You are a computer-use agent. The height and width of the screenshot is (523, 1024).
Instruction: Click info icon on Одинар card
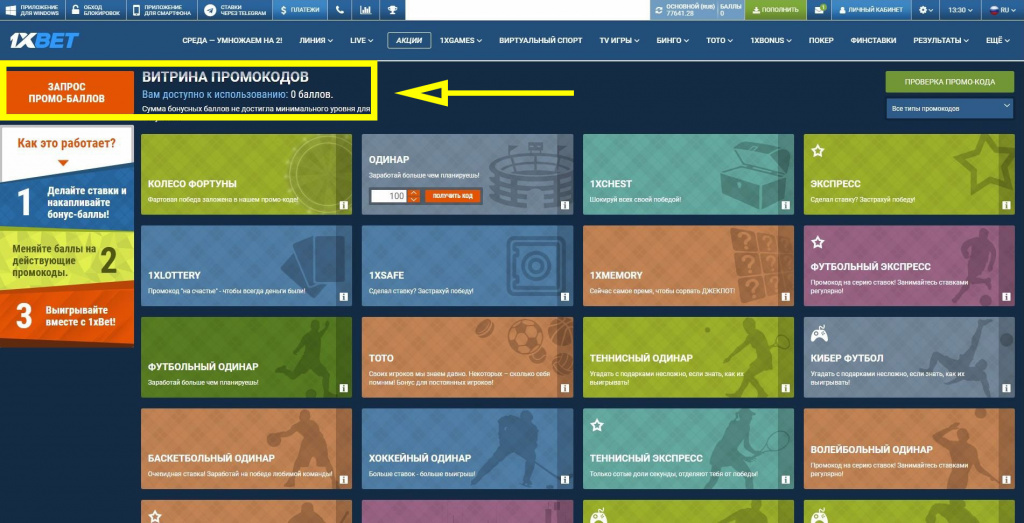(x=564, y=205)
